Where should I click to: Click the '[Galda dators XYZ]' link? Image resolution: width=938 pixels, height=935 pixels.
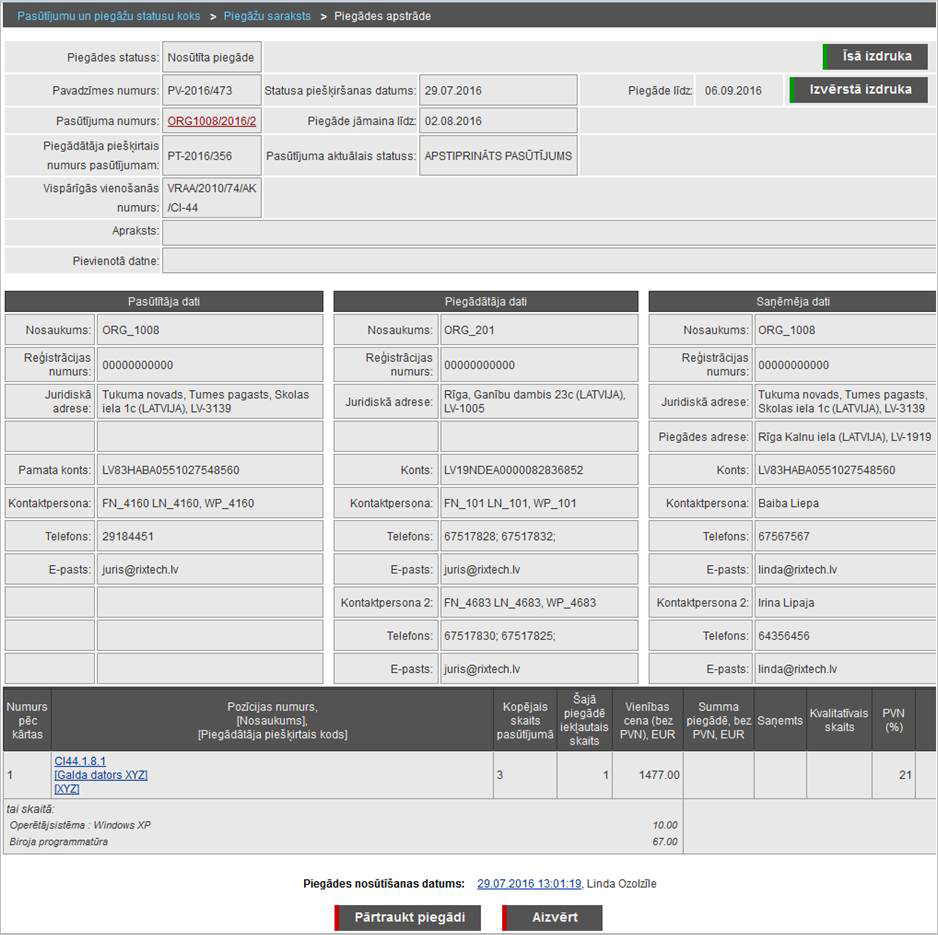[100, 775]
